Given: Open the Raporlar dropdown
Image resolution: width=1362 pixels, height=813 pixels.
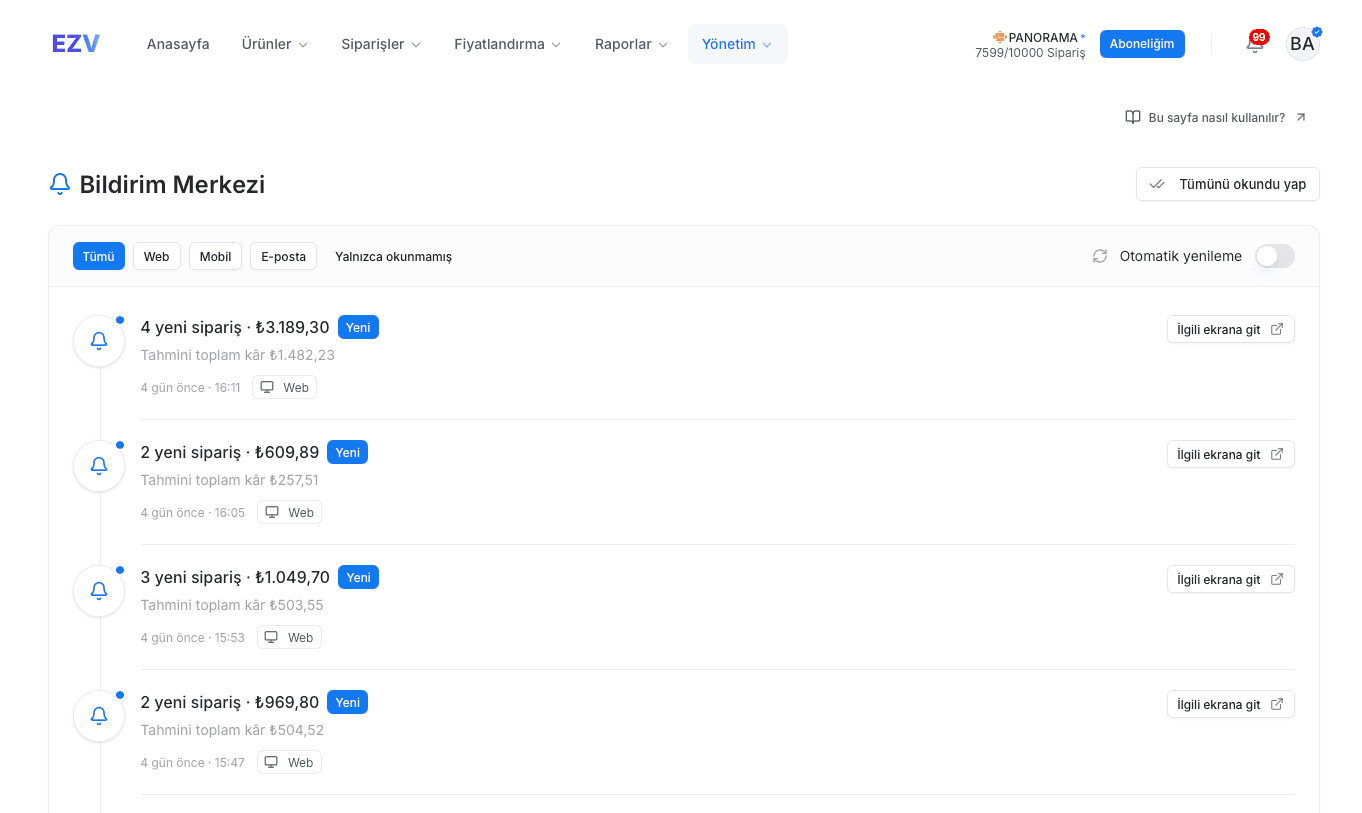Looking at the screenshot, I should (x=631, y=44).
